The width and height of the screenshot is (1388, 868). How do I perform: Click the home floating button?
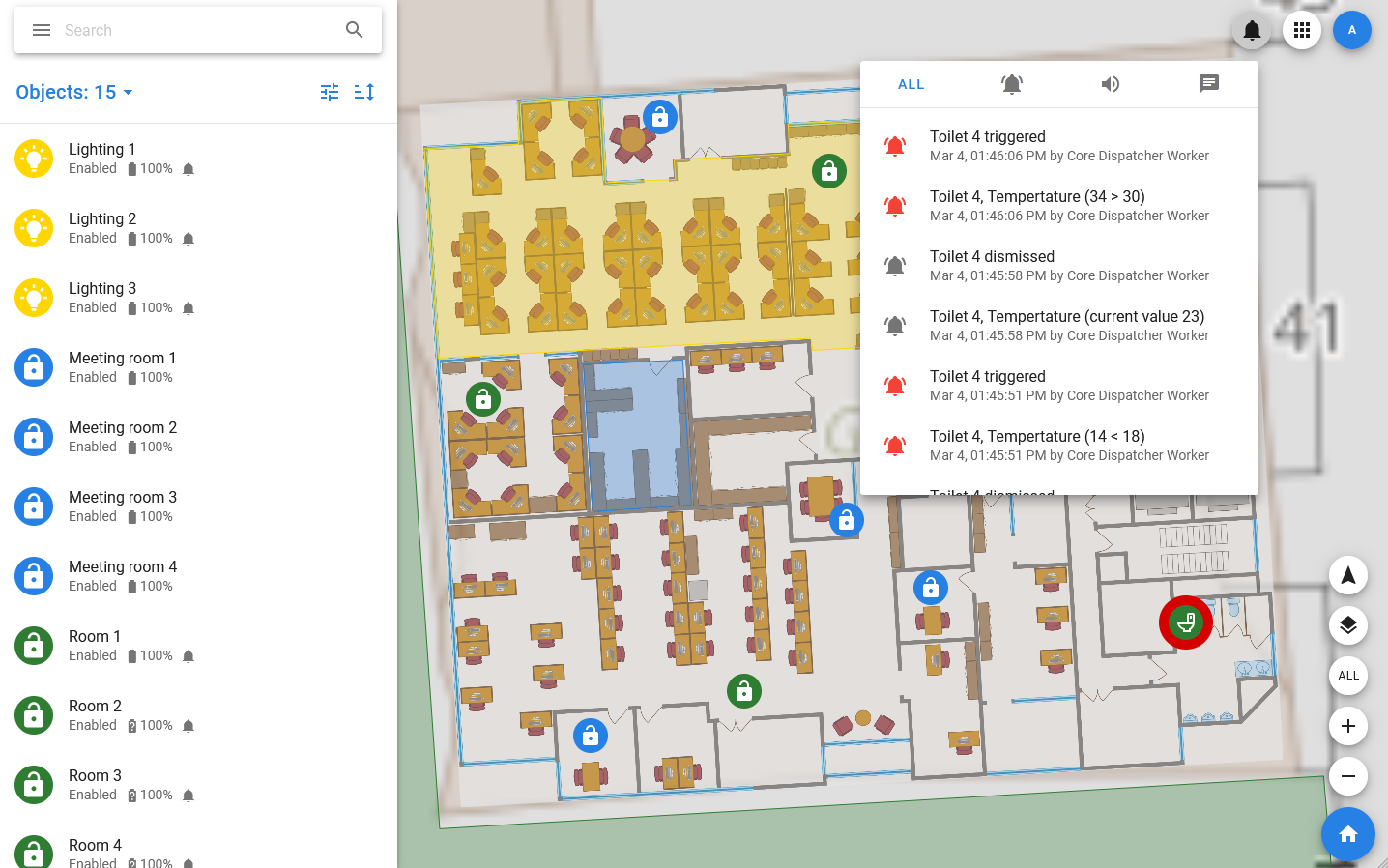1348,834
